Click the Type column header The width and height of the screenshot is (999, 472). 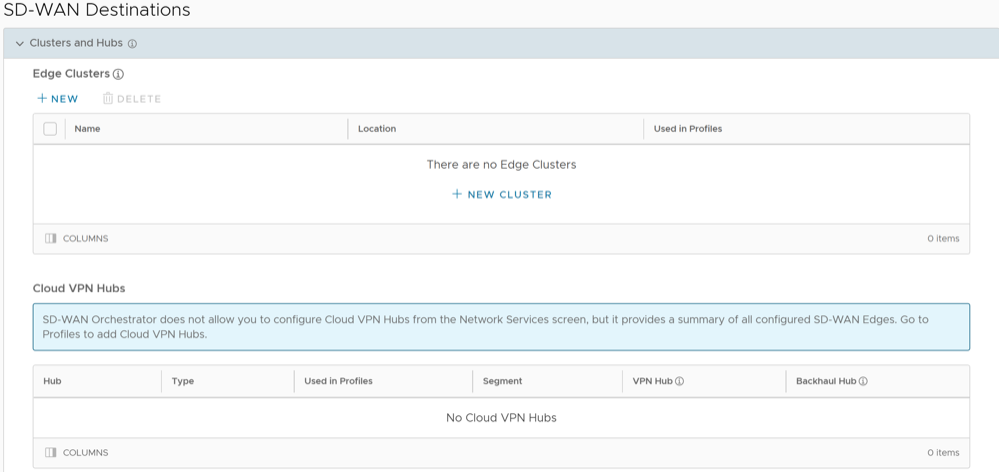click(x=183, y=381)
